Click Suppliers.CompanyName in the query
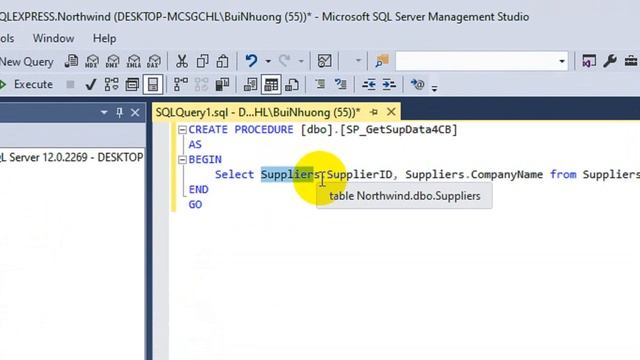640x360 pixels. click(x=474, y=175)
